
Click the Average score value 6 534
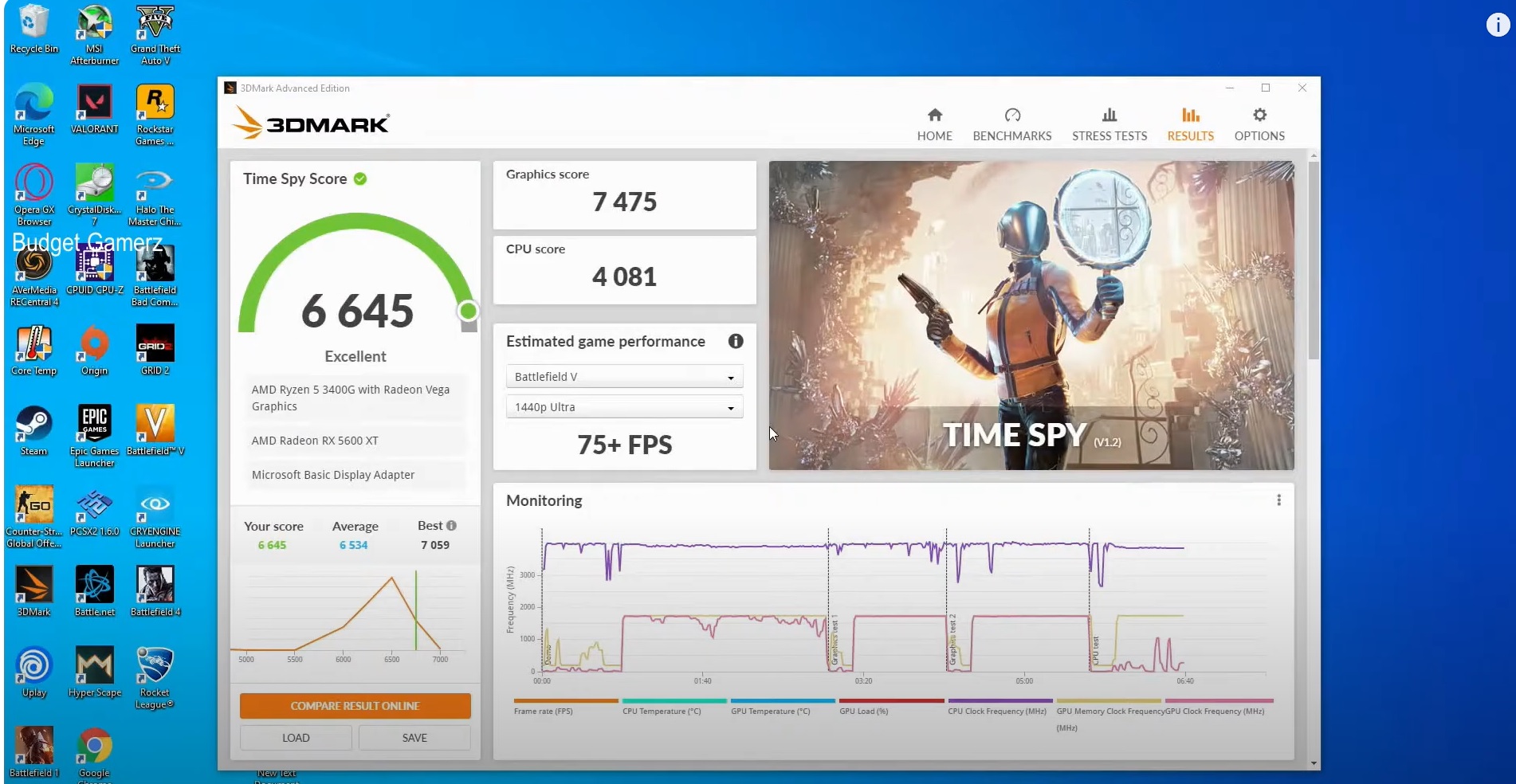[353, 545]
